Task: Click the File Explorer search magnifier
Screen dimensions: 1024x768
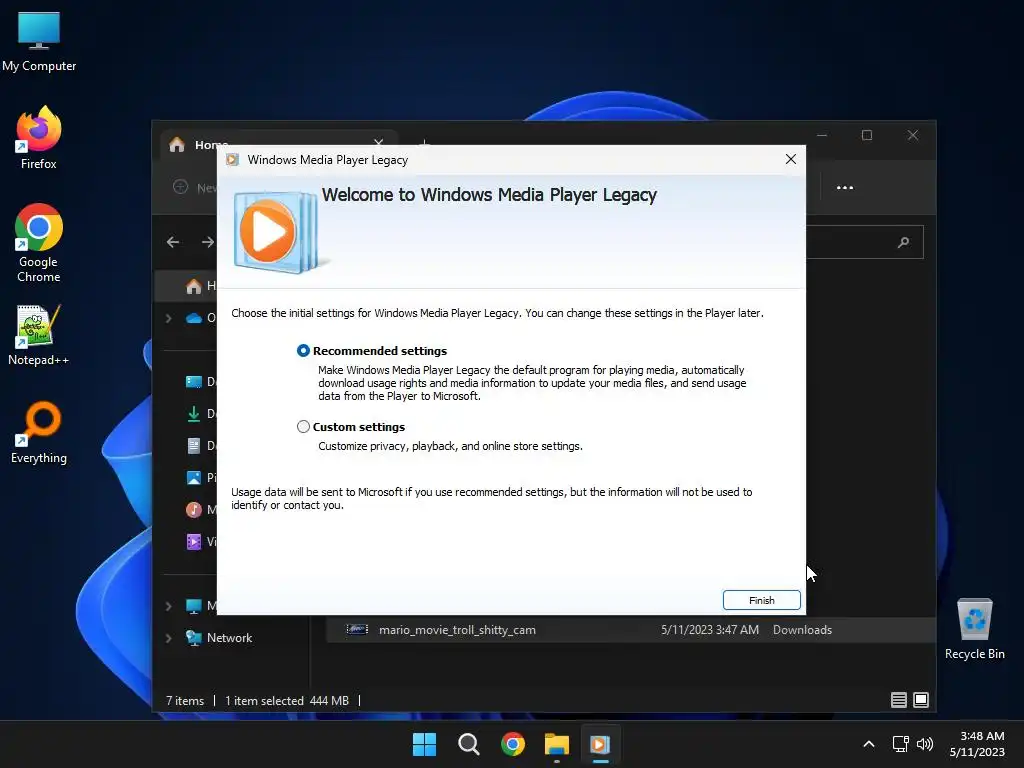Action: (x=904, y=242)
